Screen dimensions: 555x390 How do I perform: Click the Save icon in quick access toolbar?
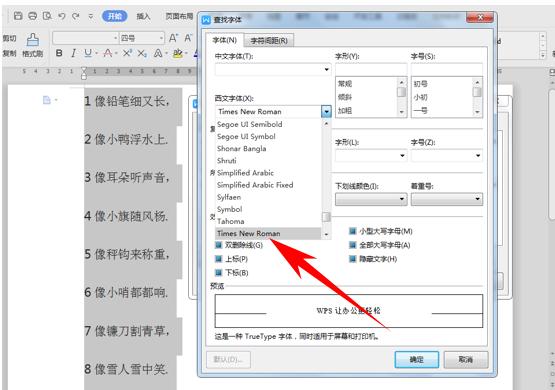pos(18,16)
